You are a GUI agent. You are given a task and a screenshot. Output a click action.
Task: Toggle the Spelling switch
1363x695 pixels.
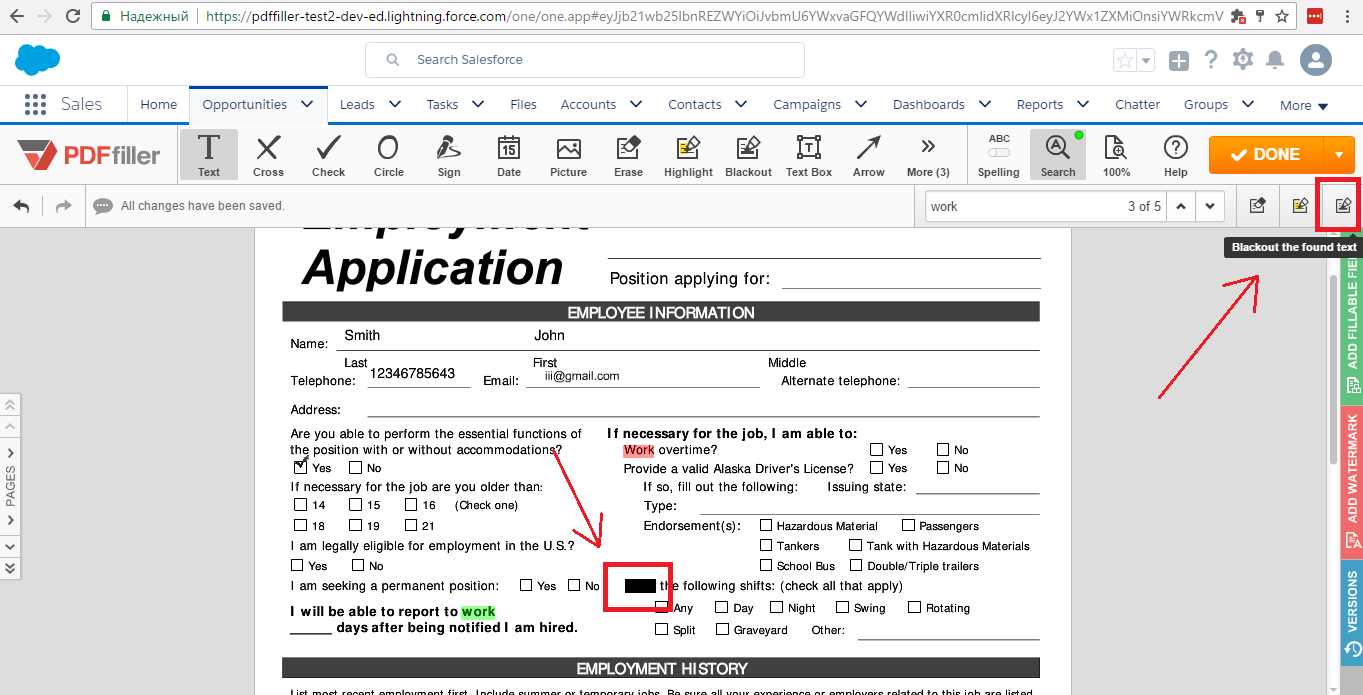tap(998, 152)
